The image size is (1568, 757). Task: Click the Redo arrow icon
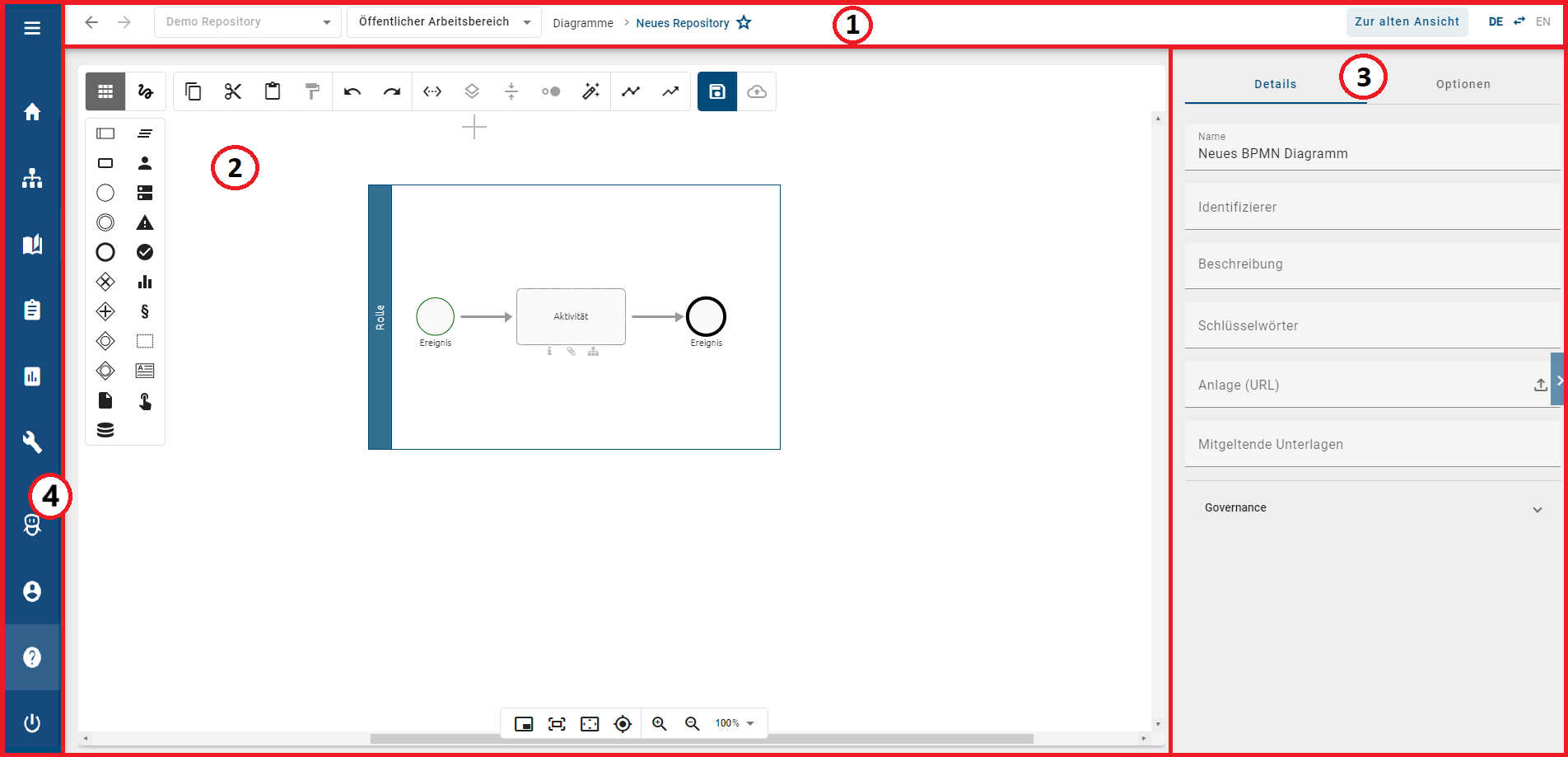click(392, 91)
